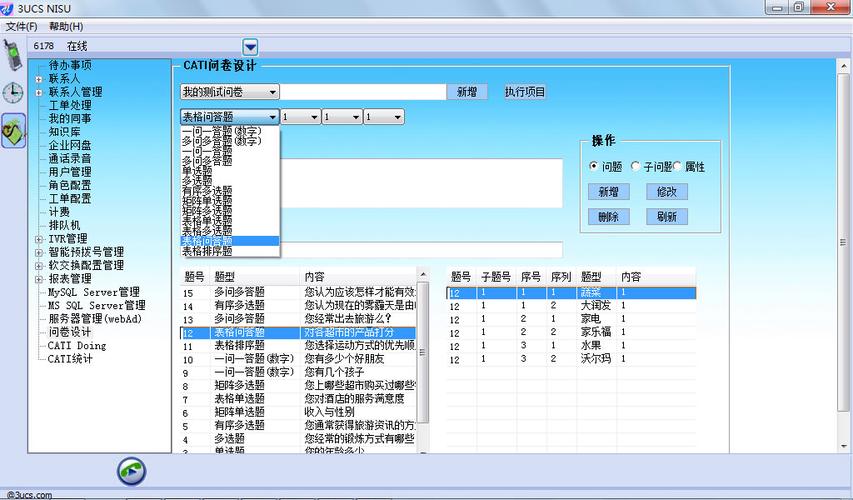Open 问卷设计 in the navigation tree
This screenshot has height=500, width=853.
coord(70,332)
